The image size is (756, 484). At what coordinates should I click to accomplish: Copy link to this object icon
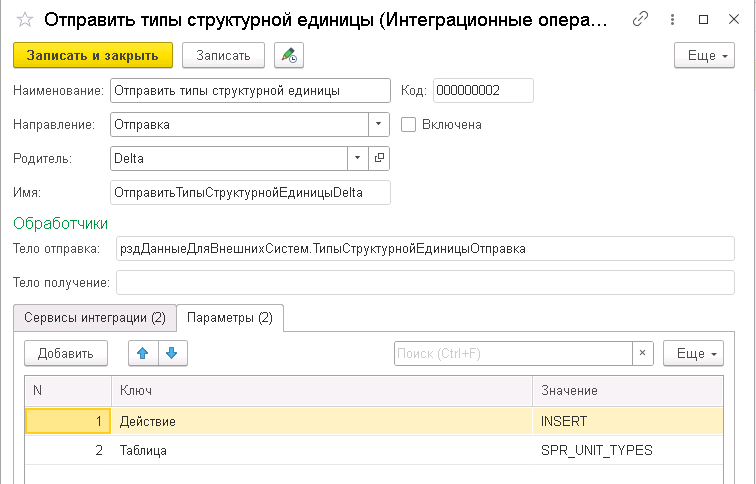(640, 19)
